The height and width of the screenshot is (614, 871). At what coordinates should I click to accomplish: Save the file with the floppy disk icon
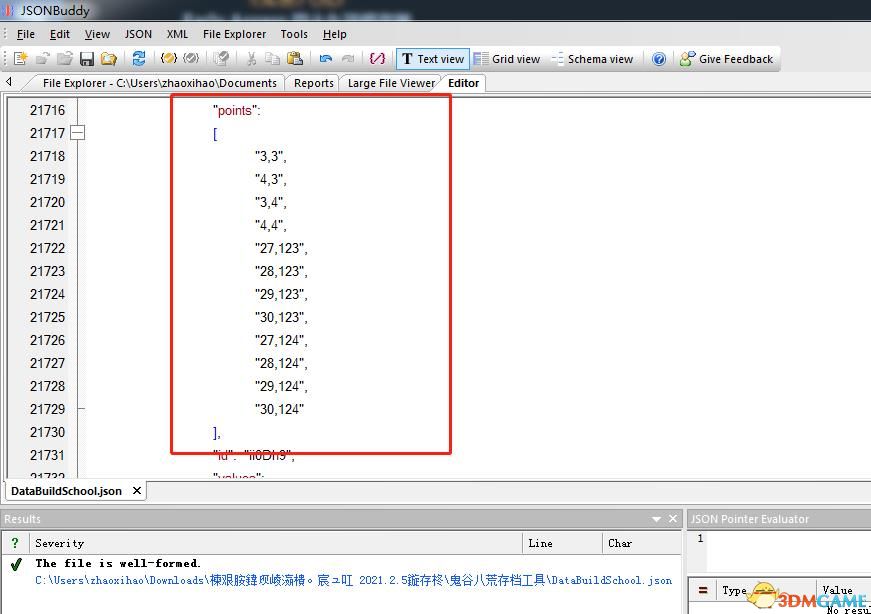87,58
